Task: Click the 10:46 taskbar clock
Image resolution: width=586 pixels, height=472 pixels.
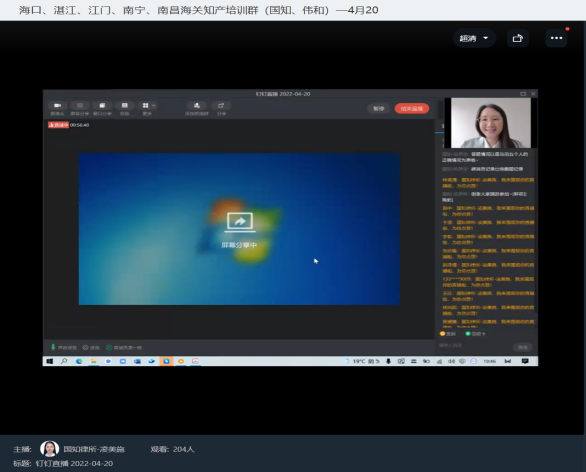Action: (x=489, y=361)
